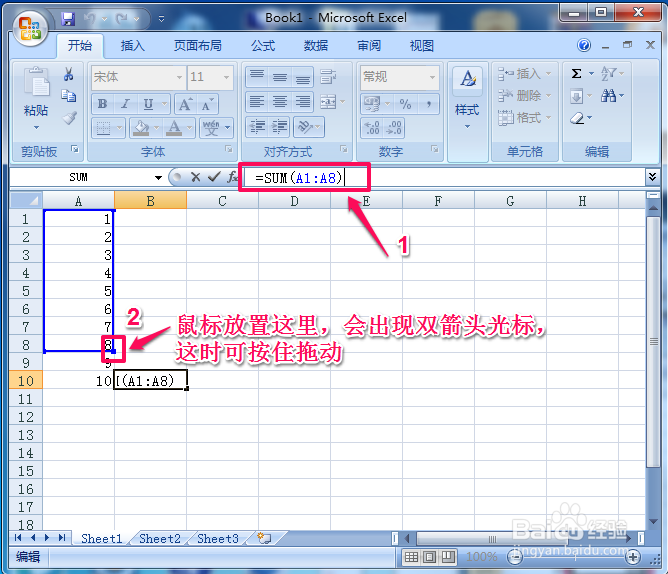Decrease font size with the small A icon
668x574 pixels.
click(206, 104)
